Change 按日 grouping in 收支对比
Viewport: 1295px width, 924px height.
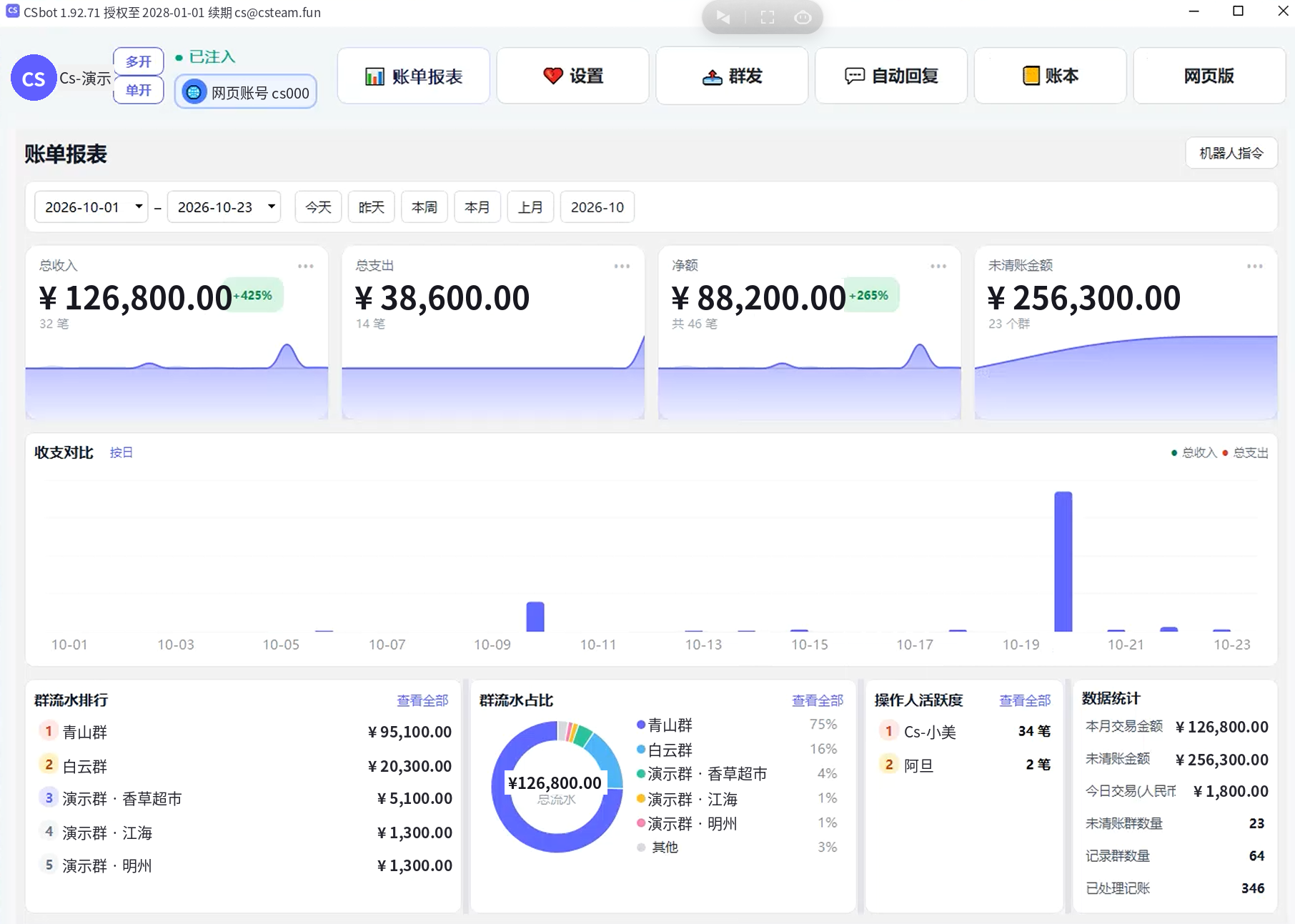click(x=121, y=452)
